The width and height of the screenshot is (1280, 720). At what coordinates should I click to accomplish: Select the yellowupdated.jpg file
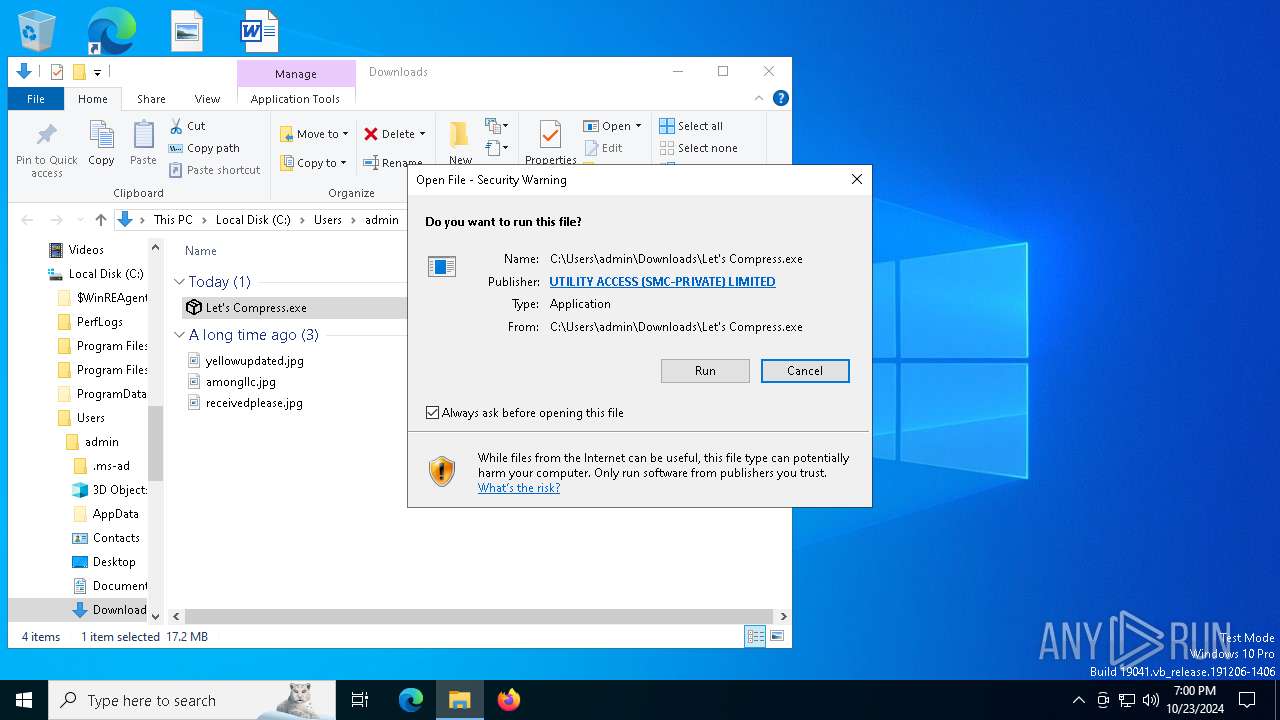coord(254,360)
